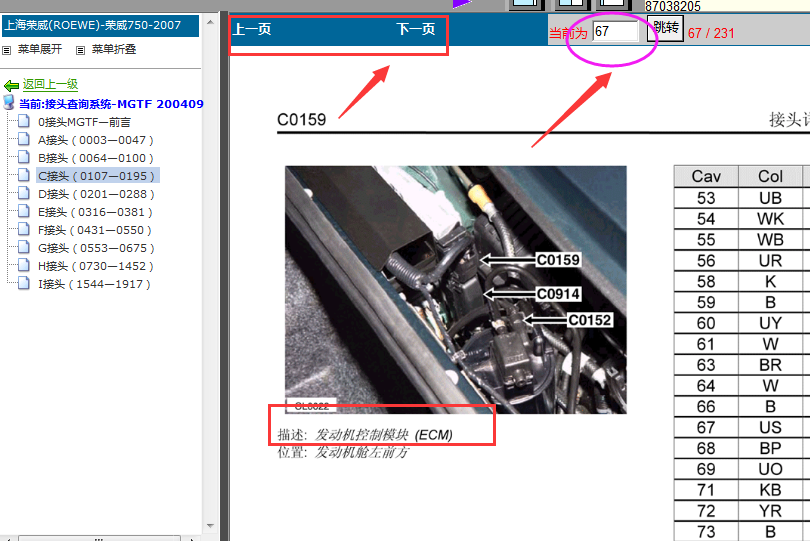Click document icon beside B接头
This screenshot has height=541, width=810.
pyautogui.click(x=24, y=157)
